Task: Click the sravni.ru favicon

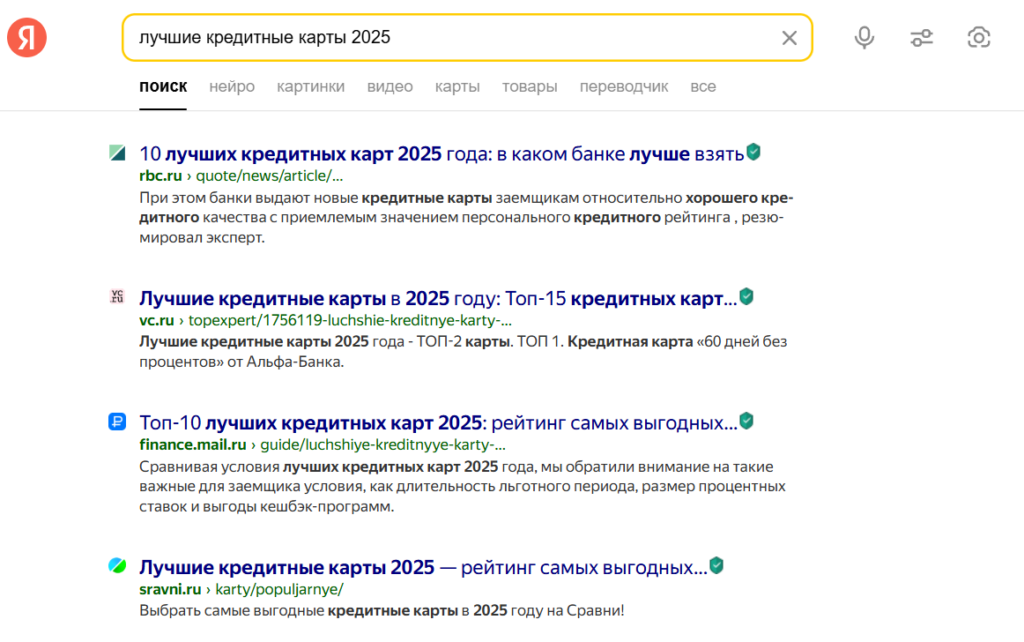Action: (x=117, y=566)
